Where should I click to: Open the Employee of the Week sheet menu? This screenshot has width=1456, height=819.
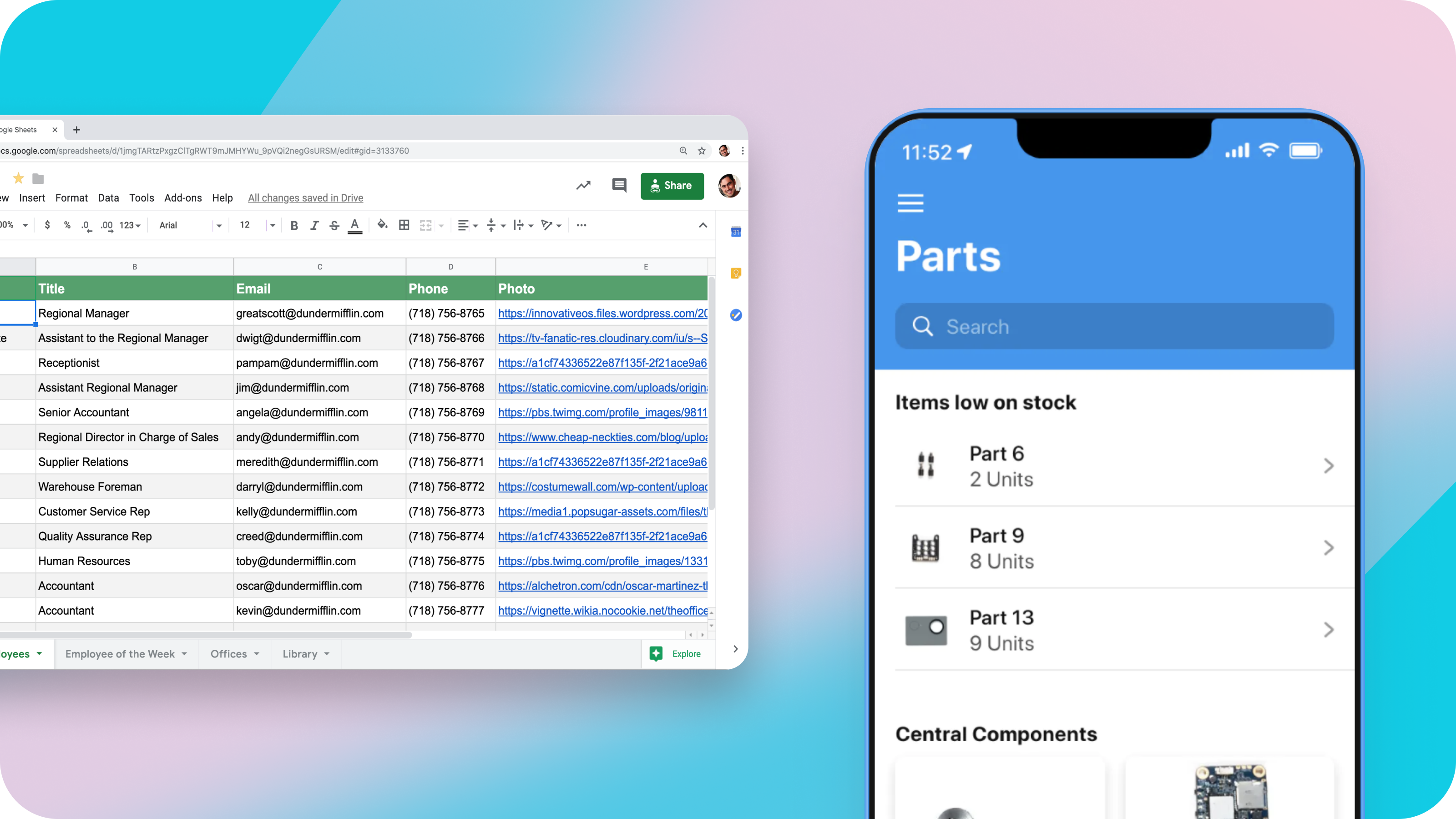coord(184,654)
